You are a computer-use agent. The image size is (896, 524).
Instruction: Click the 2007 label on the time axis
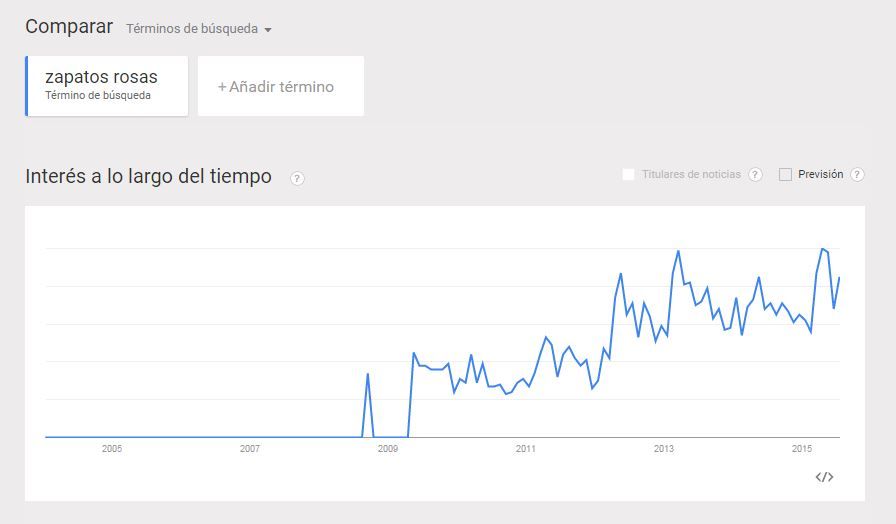[250, 449]
